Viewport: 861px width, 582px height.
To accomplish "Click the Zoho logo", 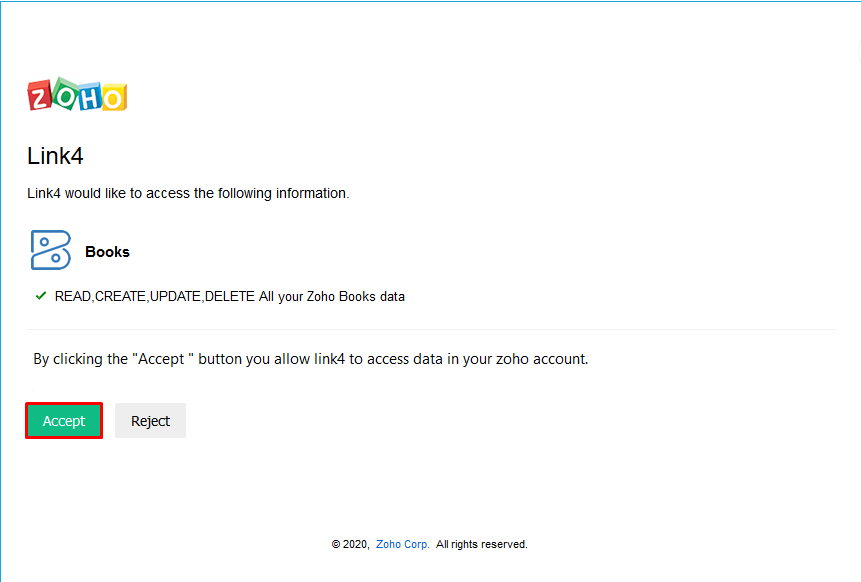I will pyautogui.click(x=77, y=94).
